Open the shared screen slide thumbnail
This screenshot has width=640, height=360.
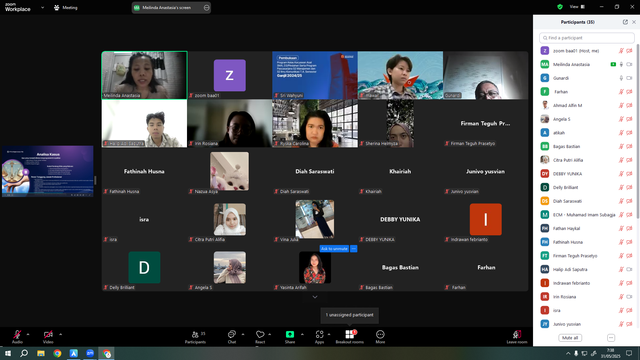point(48,171)
